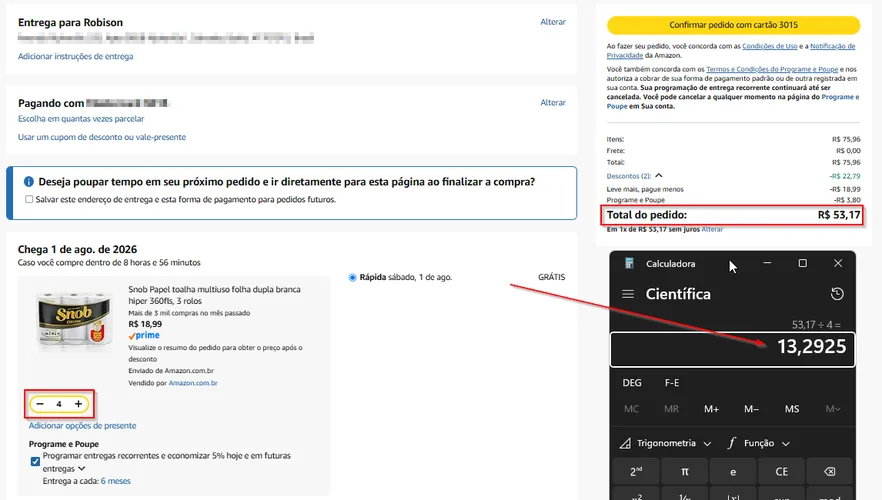Click the Total do pedido R$ 53,17 value
Image resolution: width=882 pixels, height=500 pixels.
click(839, 215)
